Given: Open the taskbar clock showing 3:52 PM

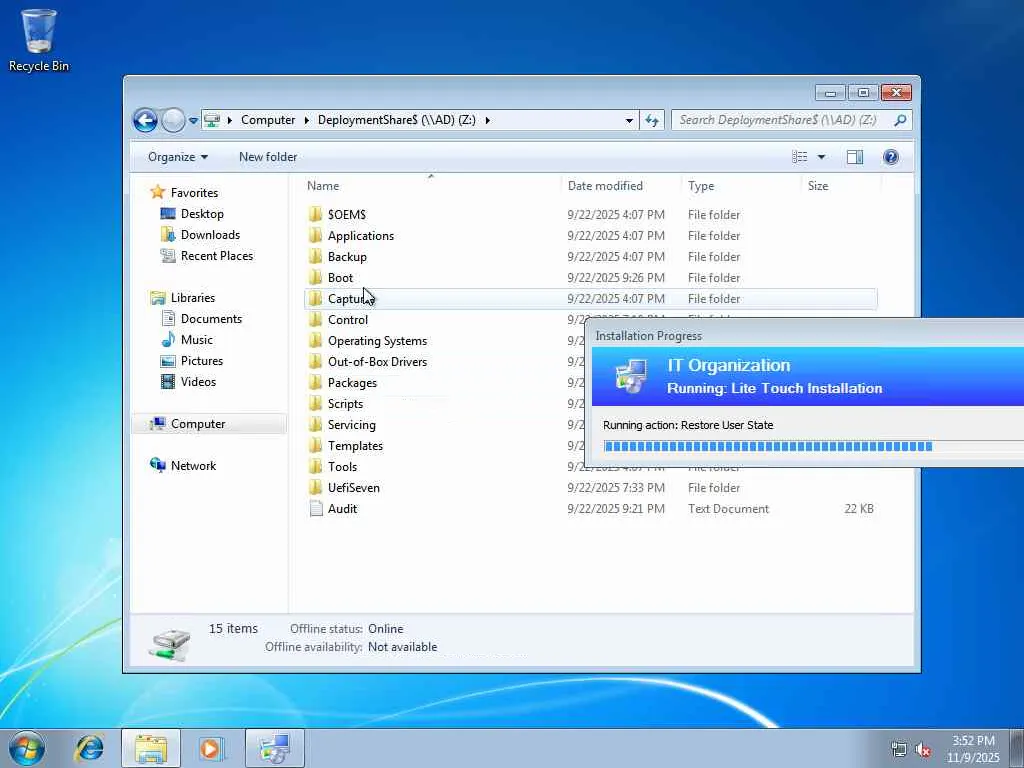Looking at the screenshot, I should pyautogui.click(x=973, y=749).
